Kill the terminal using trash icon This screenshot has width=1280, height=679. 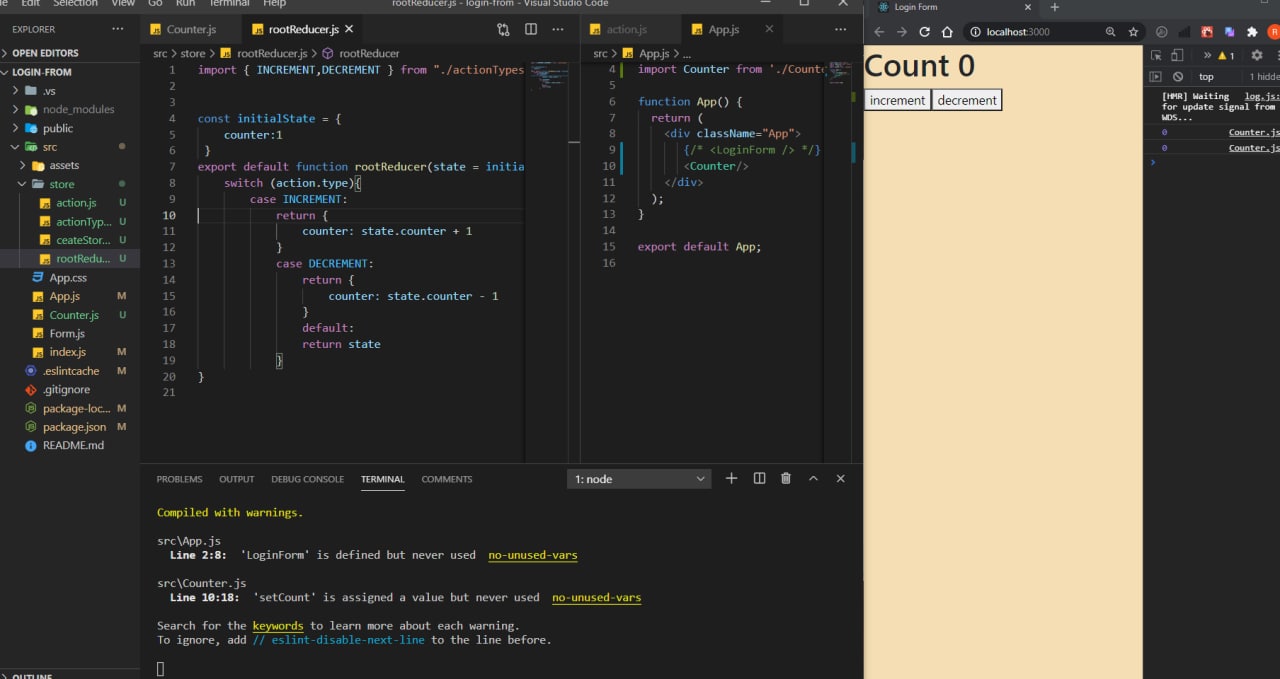pyautogui.click(x=786, y=479)
